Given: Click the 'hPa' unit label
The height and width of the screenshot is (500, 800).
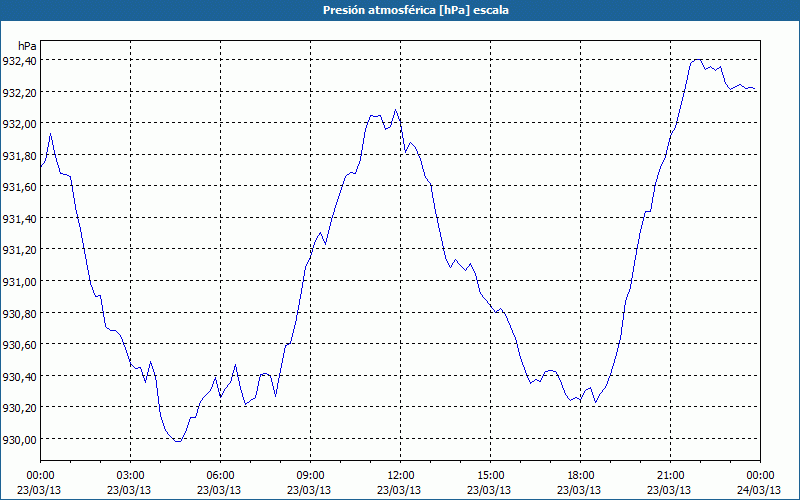Looking at the screenshot, I should pos(27,46).
